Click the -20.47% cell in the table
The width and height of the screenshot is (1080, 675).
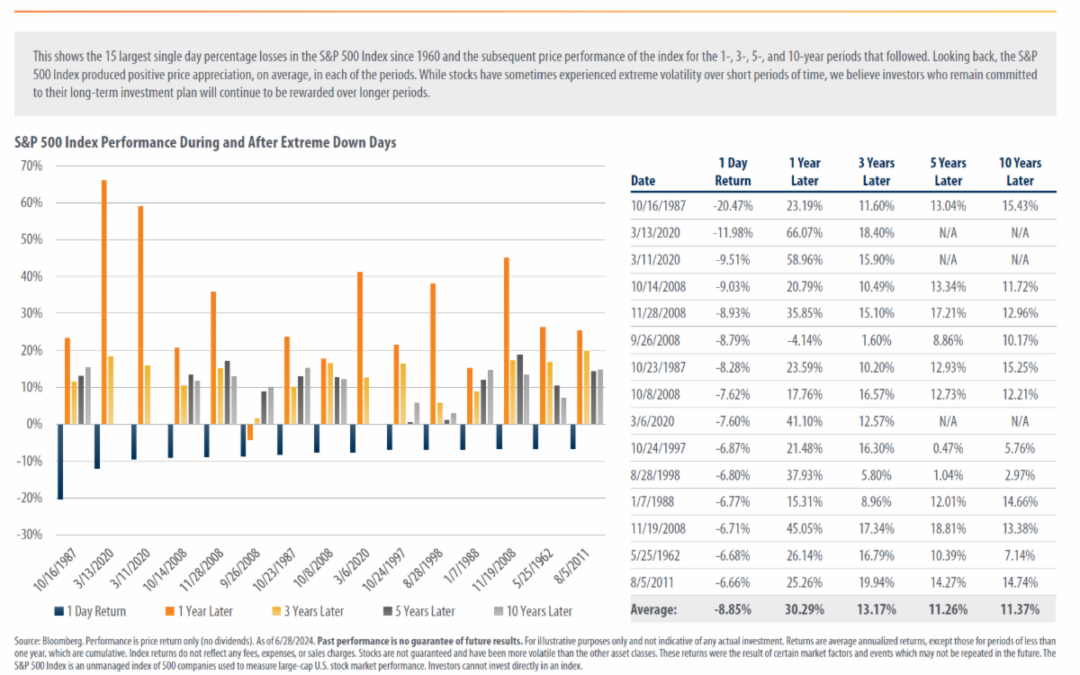click(733, 205)
